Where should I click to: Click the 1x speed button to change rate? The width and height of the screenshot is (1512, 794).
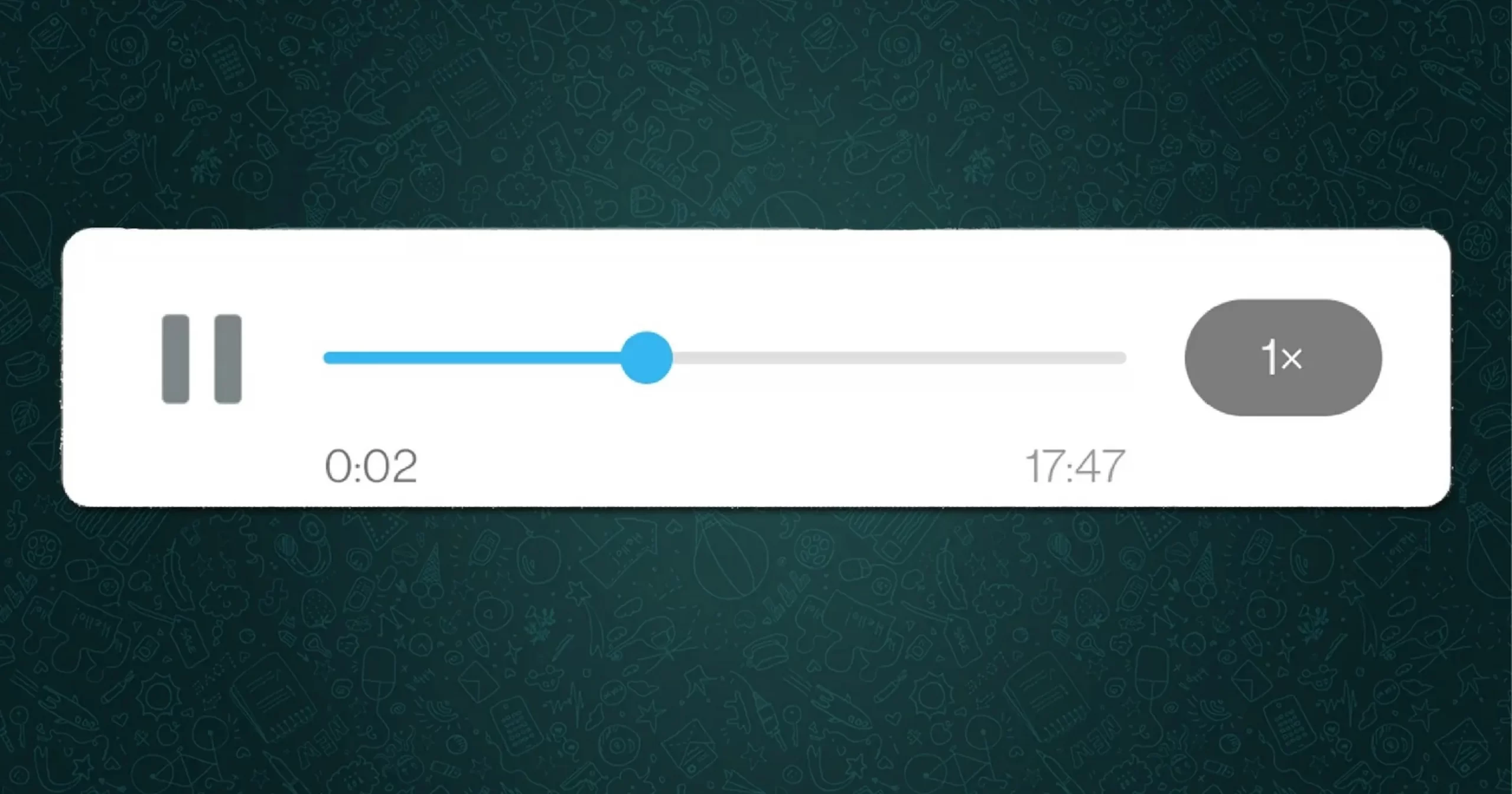pos(1283,358)
